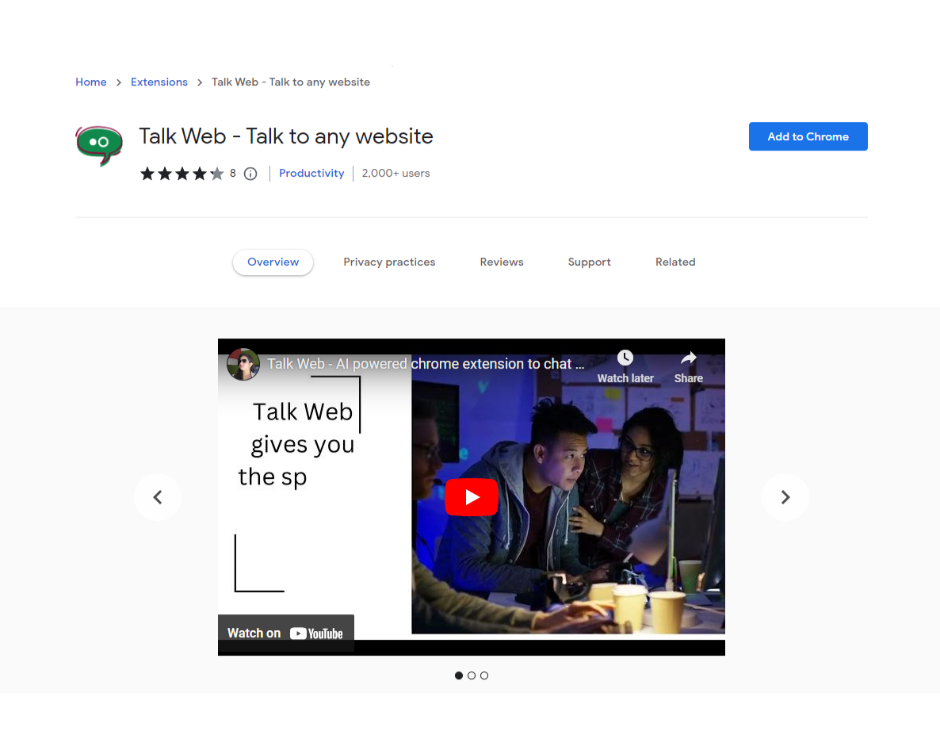Screen dimensions: 940x750
Task: Switch to the Overview tab
Action: pos(273,262)
